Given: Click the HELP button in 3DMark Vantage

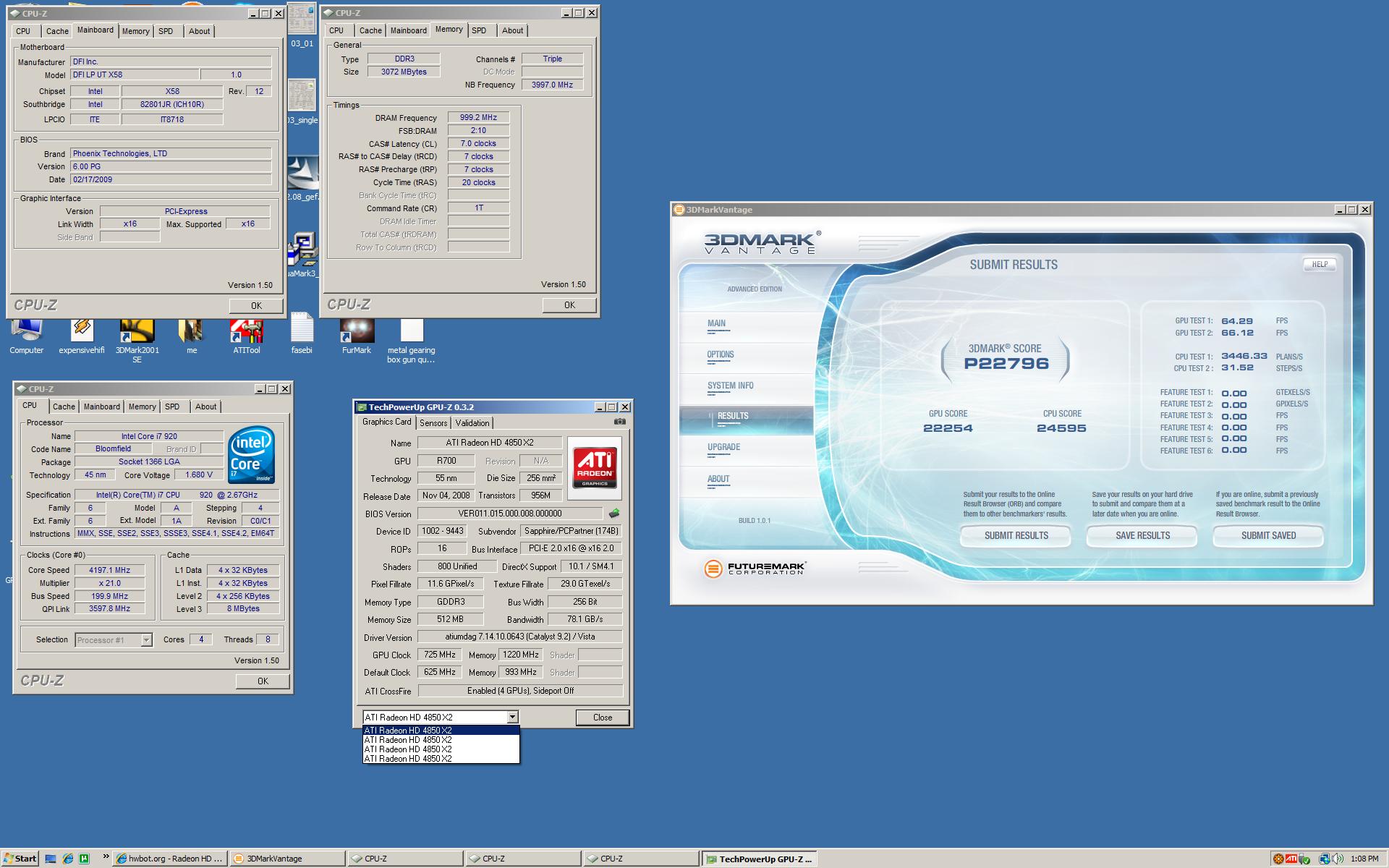Looking at the screenshot, I should 1320,264.
